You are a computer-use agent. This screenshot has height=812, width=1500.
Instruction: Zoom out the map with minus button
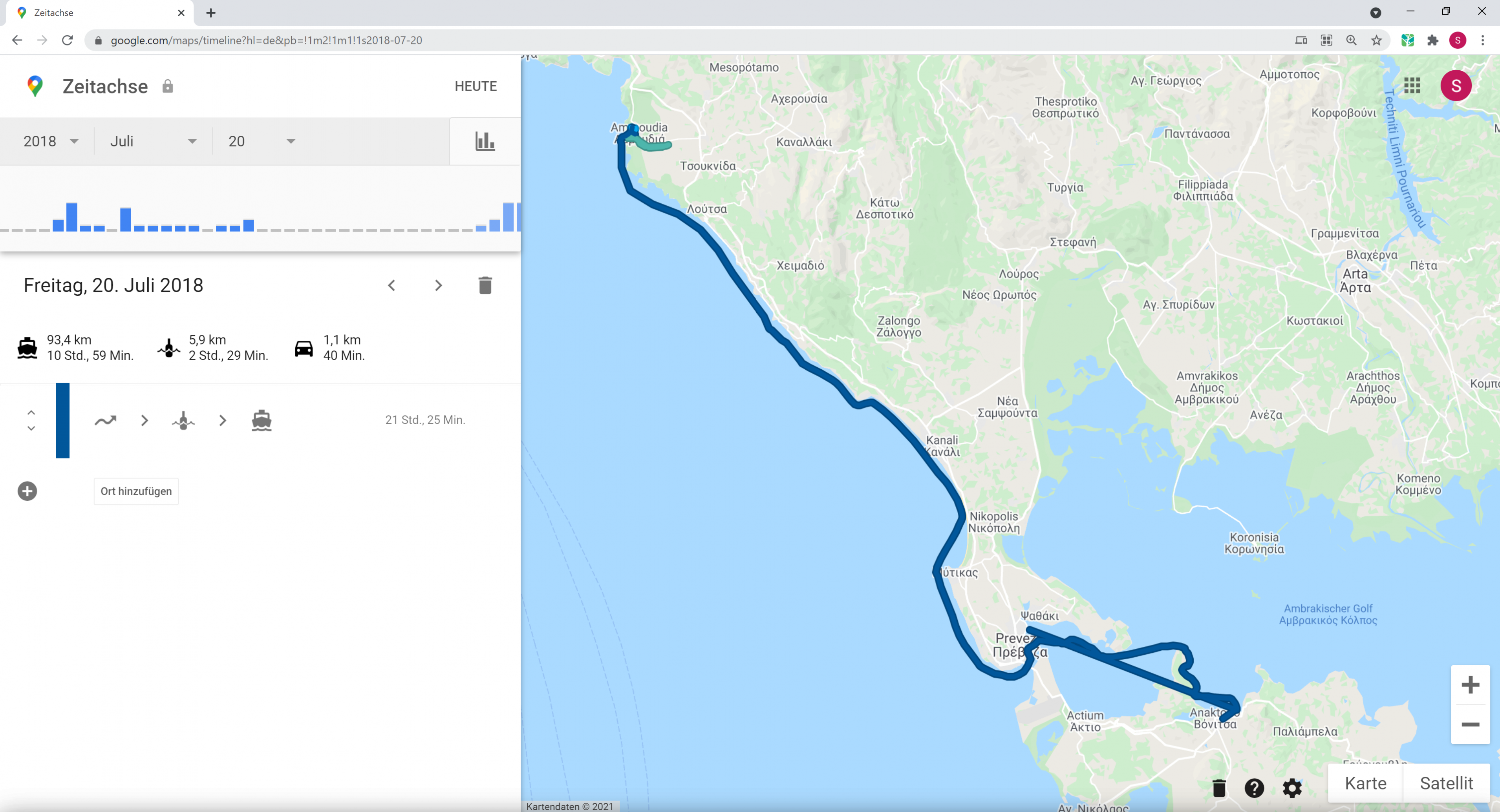tap(1470, 724)
